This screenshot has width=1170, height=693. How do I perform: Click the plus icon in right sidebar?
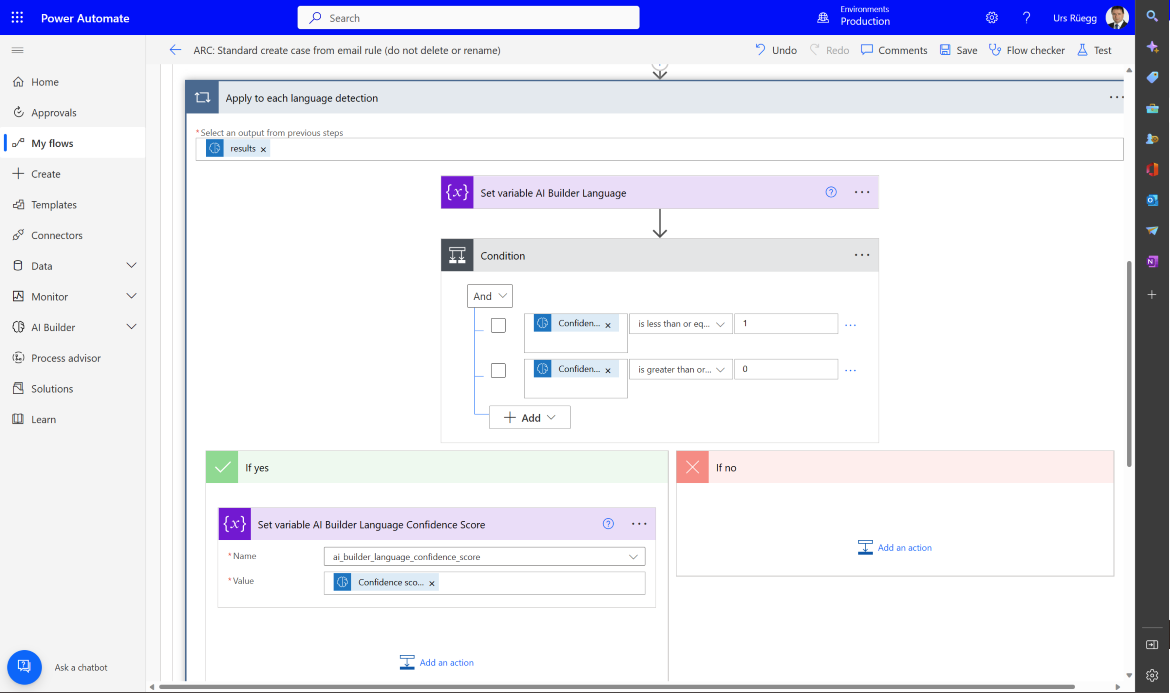1152,295
